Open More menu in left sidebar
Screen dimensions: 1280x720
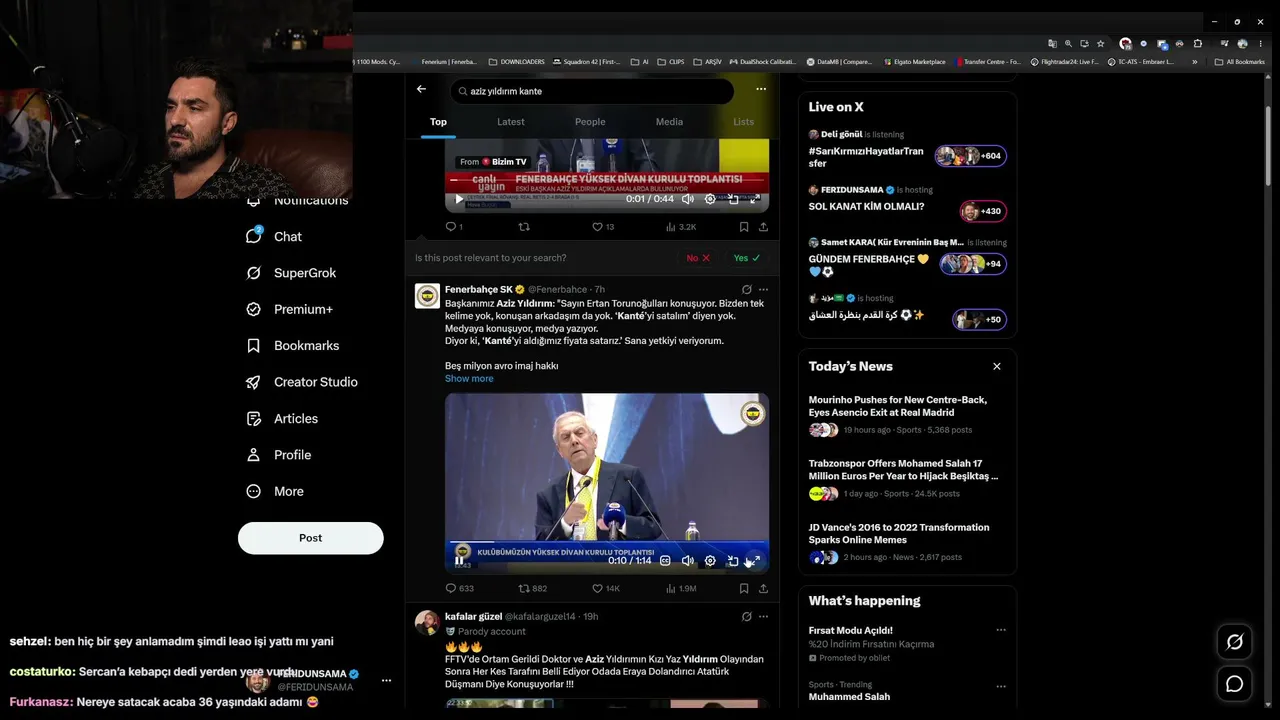click(275, 491)
